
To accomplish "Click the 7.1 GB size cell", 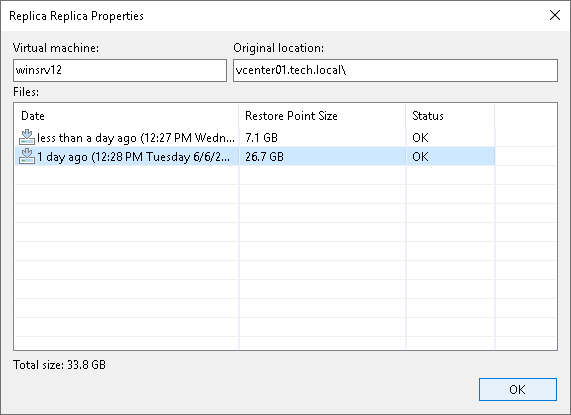I will pyautogui.click(x=261, y=138).
